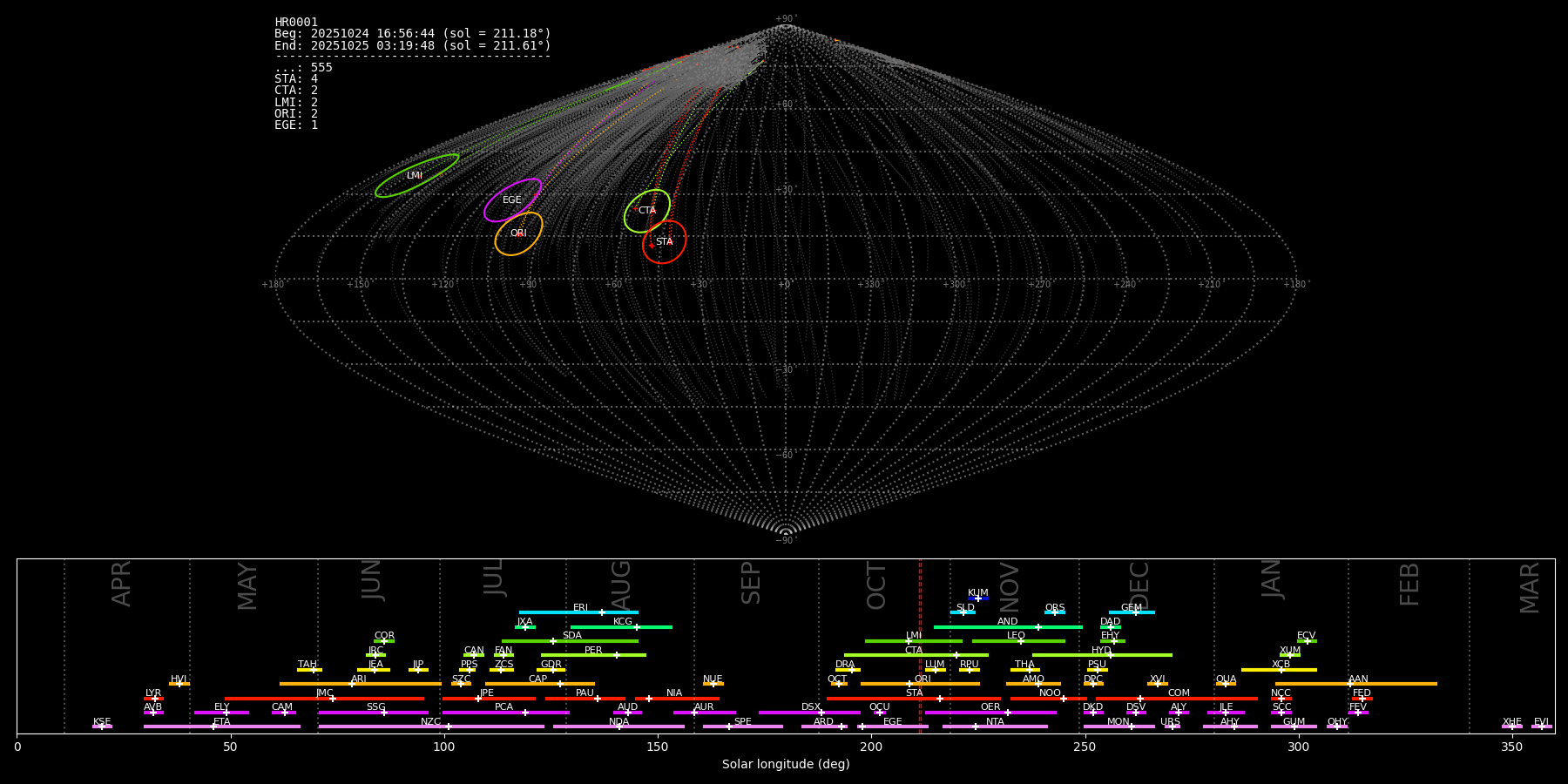Viewport: 1568px width, 784px height.
Task: Click the DEC month label in the timeline
Action: tap(1139, 585)
